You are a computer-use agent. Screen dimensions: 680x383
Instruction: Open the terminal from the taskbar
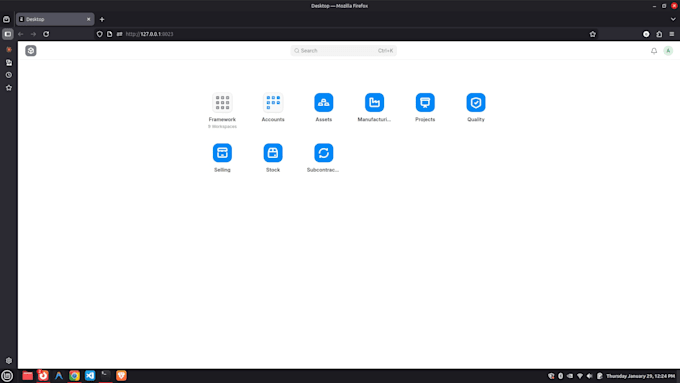pyautogui.click(x=106, y=375)
